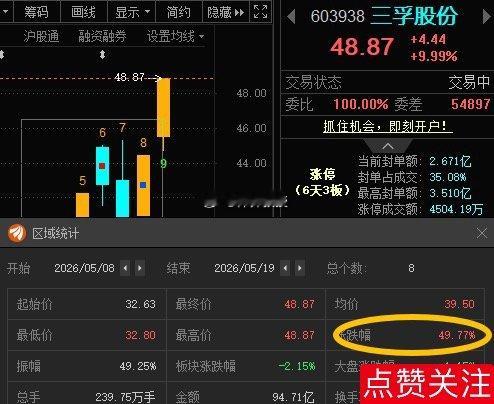
Task: Click the 总手 value 239.75万手
Action: [x=125, y=397]
